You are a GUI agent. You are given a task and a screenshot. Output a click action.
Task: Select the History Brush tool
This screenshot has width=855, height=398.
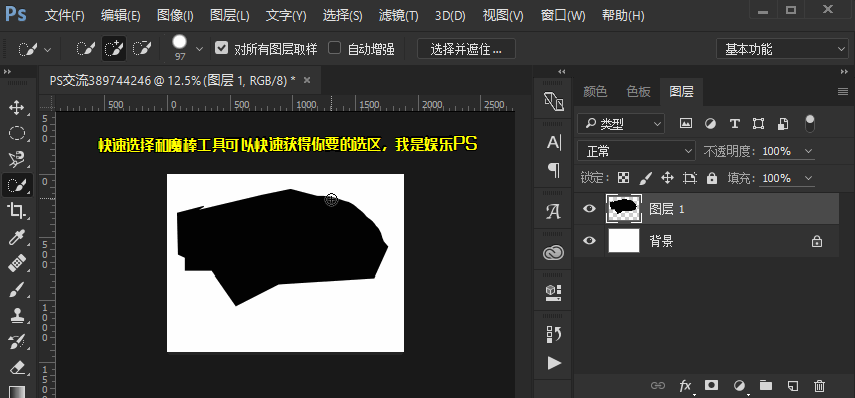pos(17,342)
